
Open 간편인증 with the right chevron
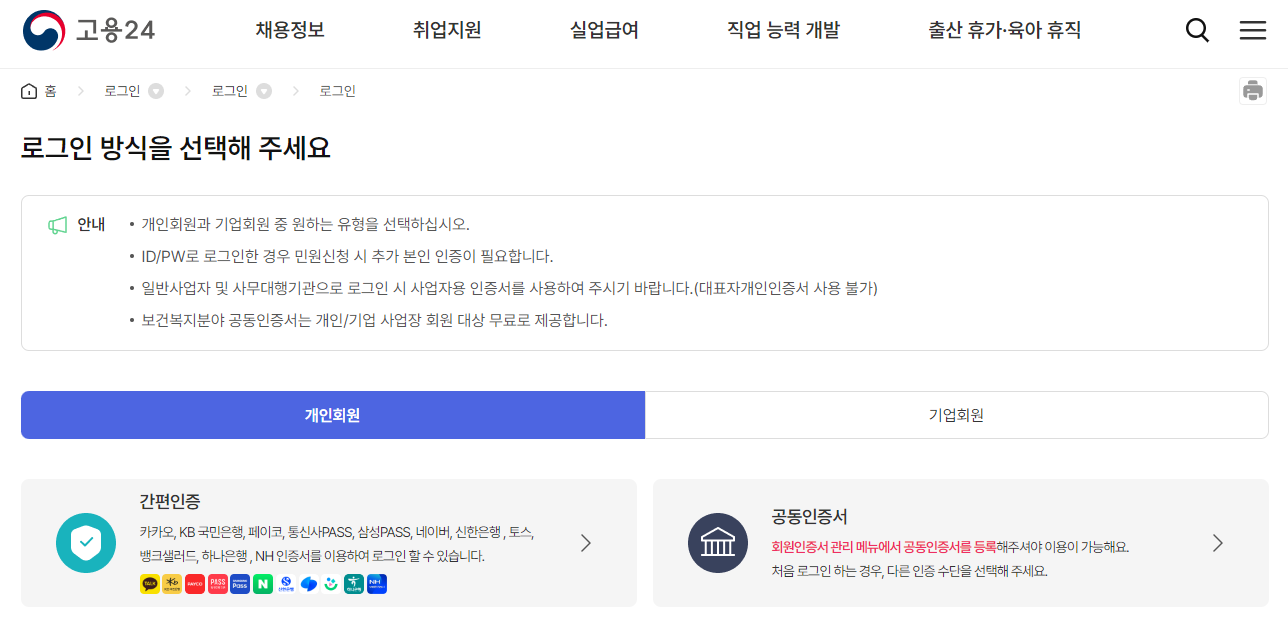pos(586,543)
